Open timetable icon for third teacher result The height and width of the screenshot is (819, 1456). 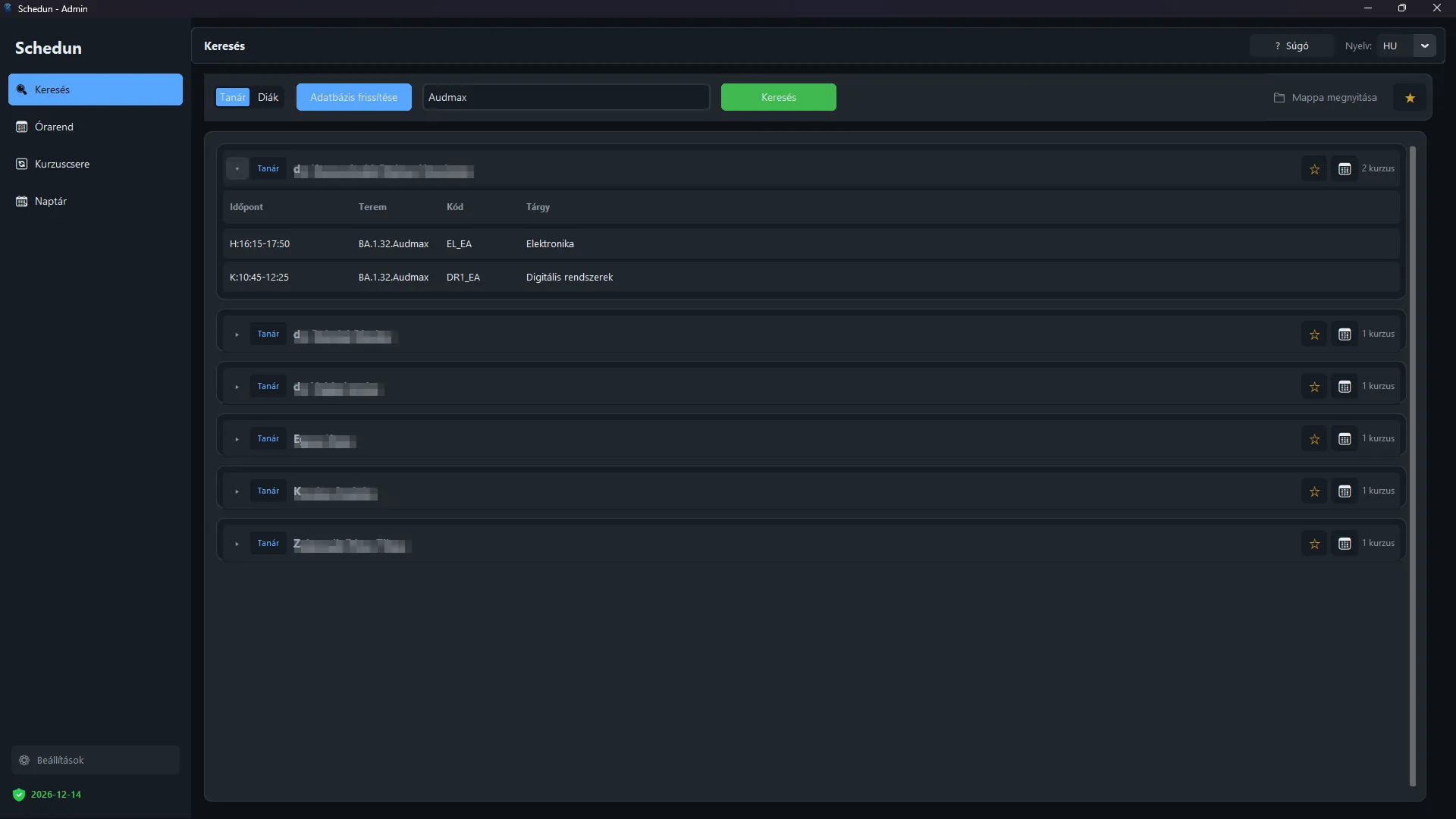[1345, 386]
